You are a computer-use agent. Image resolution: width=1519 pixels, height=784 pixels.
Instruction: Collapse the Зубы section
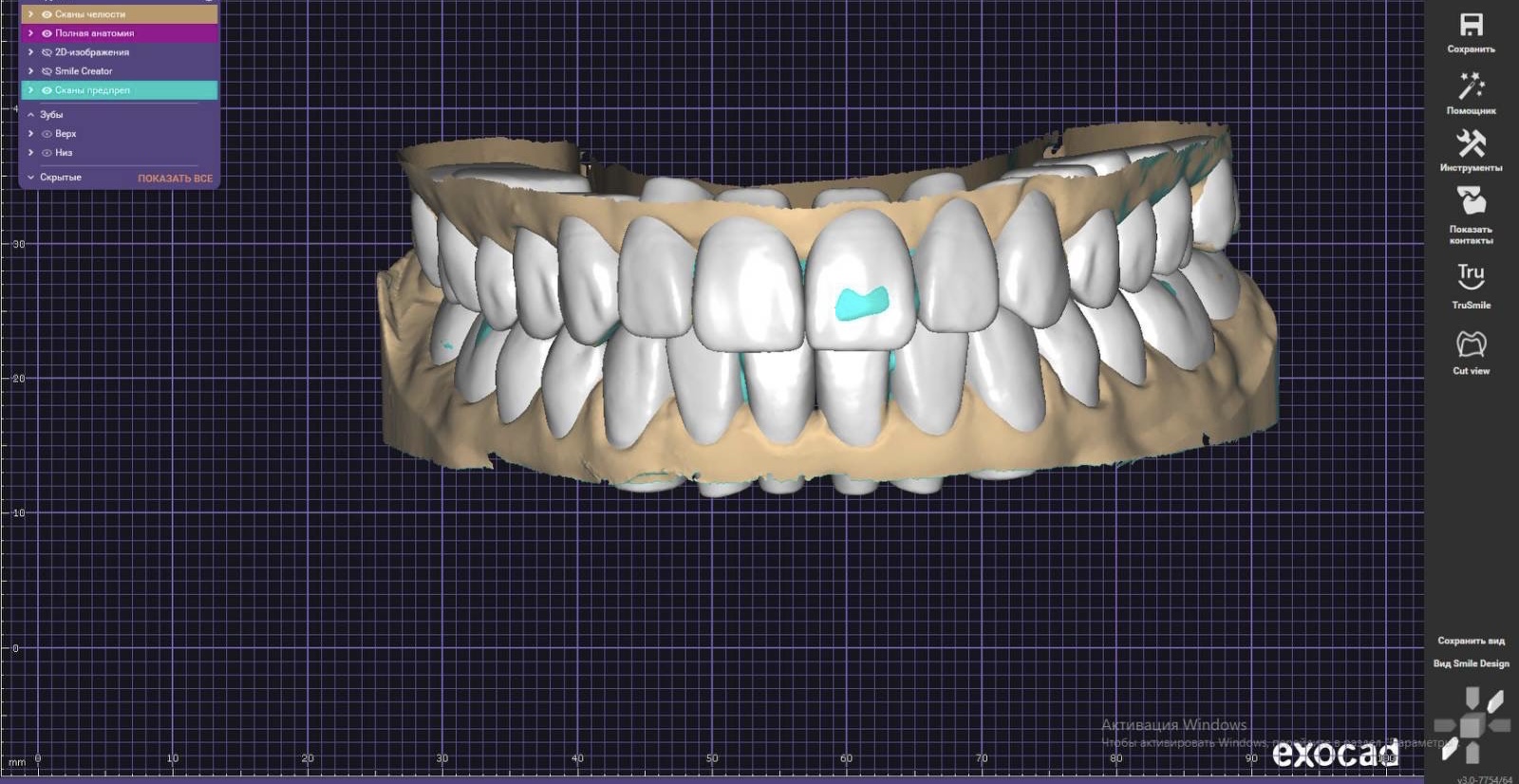30,115
